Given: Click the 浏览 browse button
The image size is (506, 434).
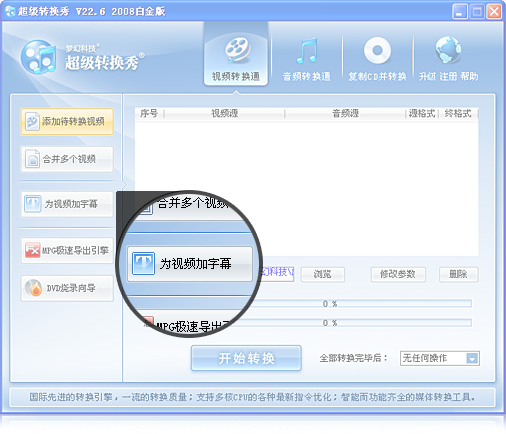Looking at the screenshot, I should [x=322, y=275].
